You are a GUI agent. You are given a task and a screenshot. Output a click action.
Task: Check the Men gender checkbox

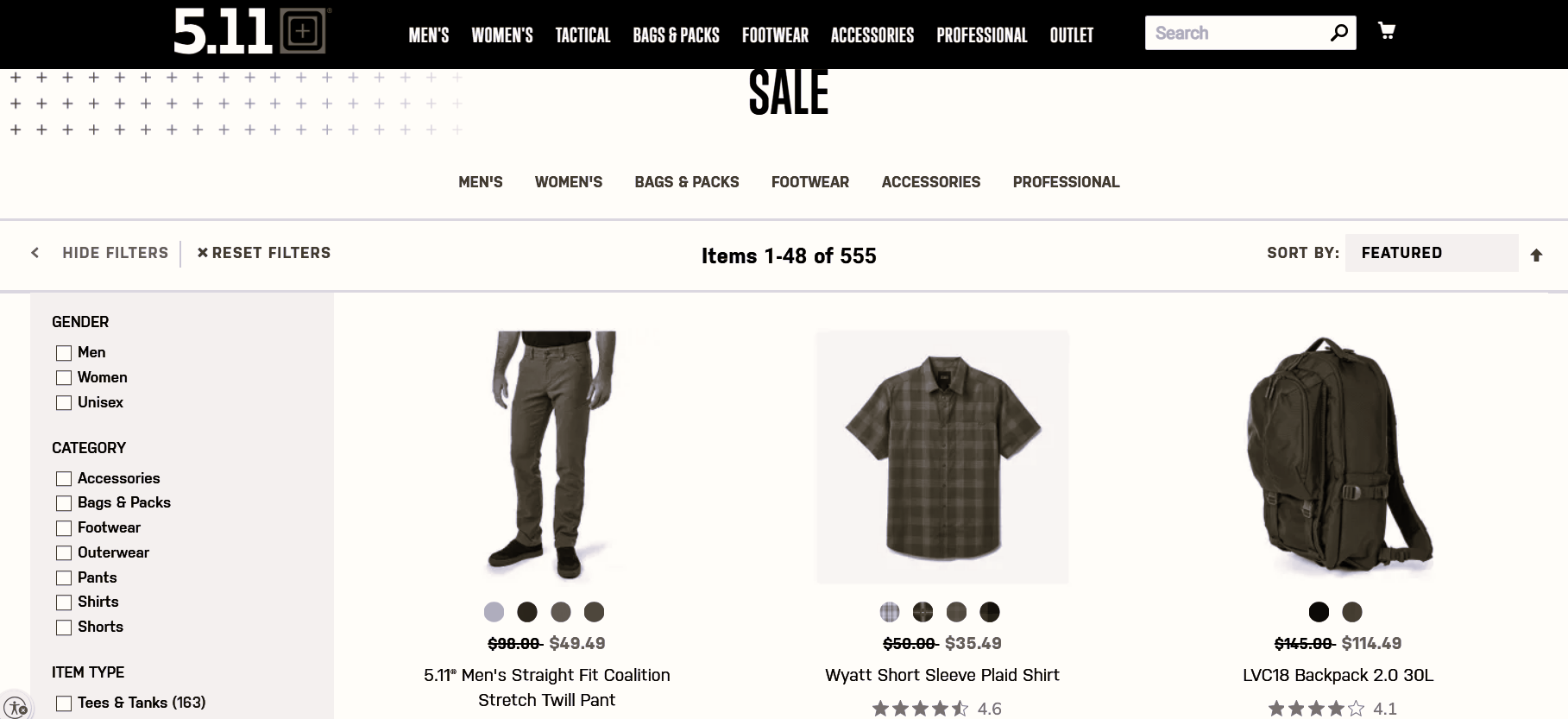tap(64, 353)
